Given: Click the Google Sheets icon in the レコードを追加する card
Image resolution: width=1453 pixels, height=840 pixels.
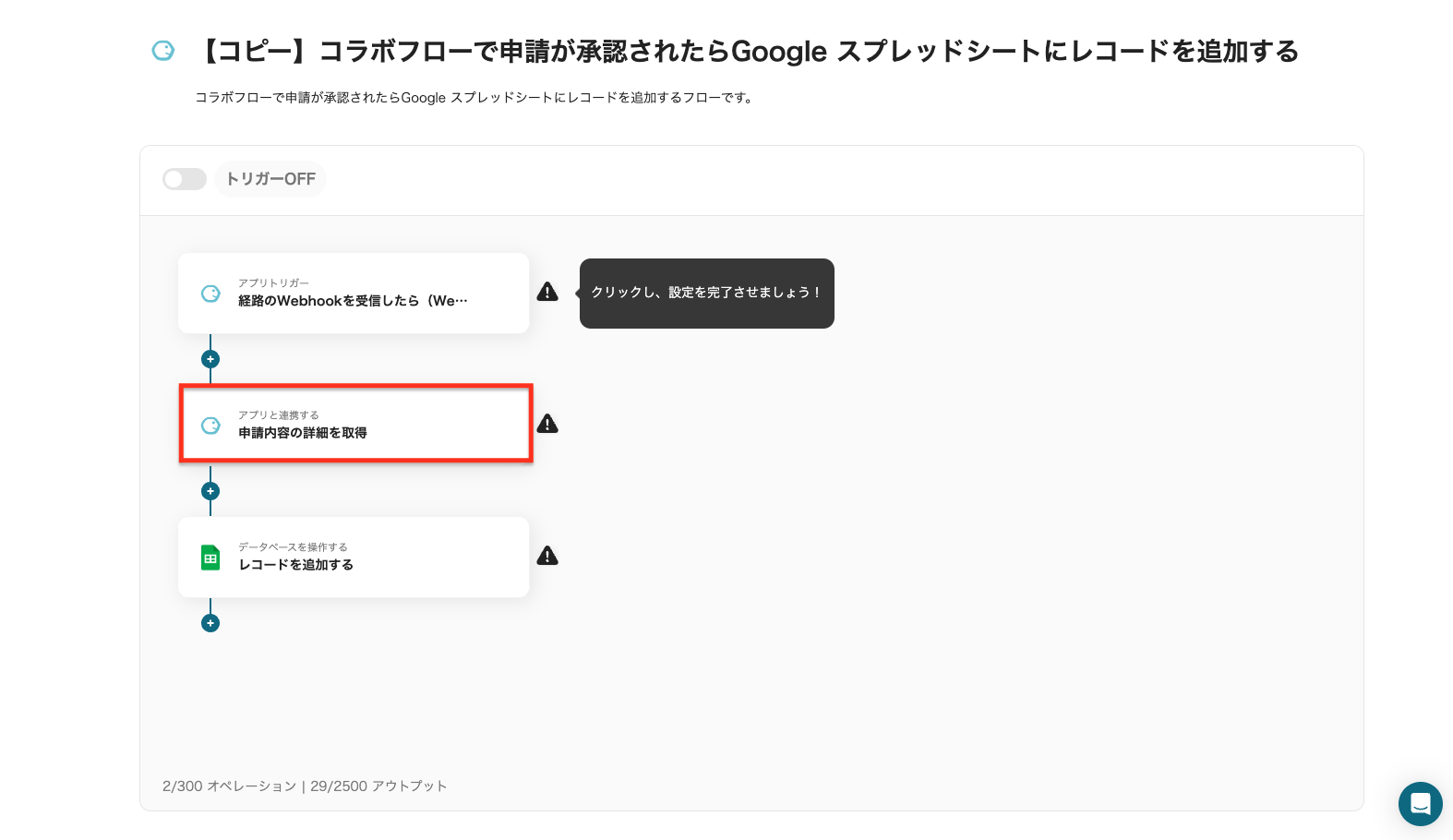Looking at the screenshot, I should pos(210,558).
